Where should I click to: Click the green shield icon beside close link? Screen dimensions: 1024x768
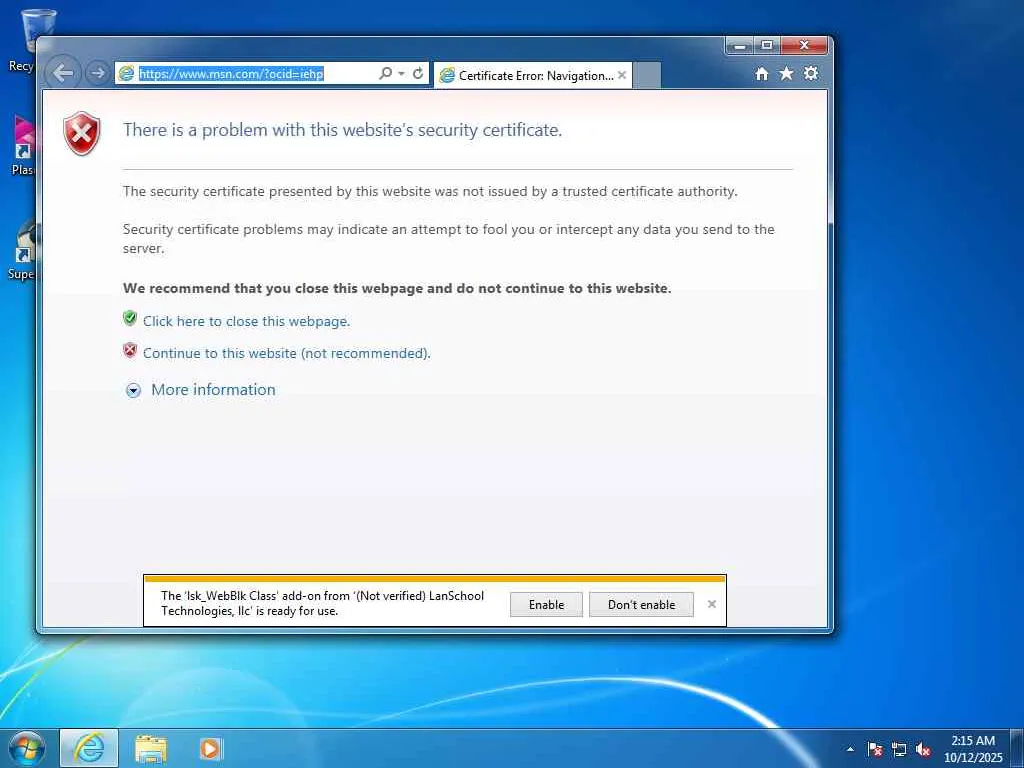pos(130,318)
